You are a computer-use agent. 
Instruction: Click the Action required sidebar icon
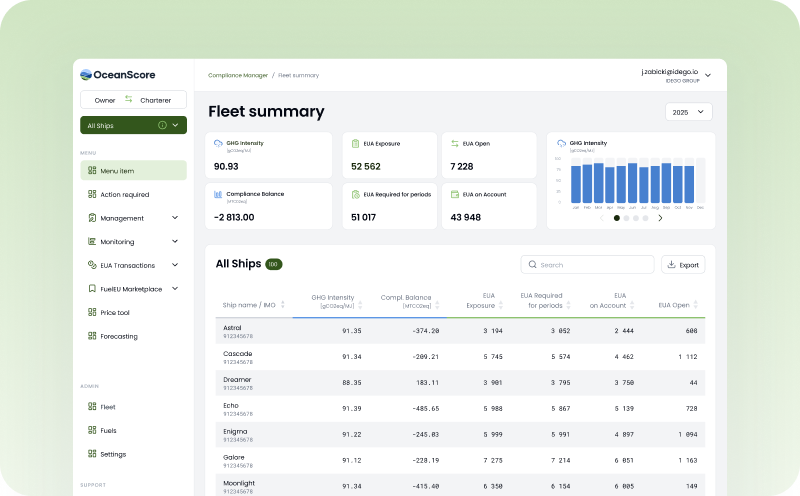point(92,194)
